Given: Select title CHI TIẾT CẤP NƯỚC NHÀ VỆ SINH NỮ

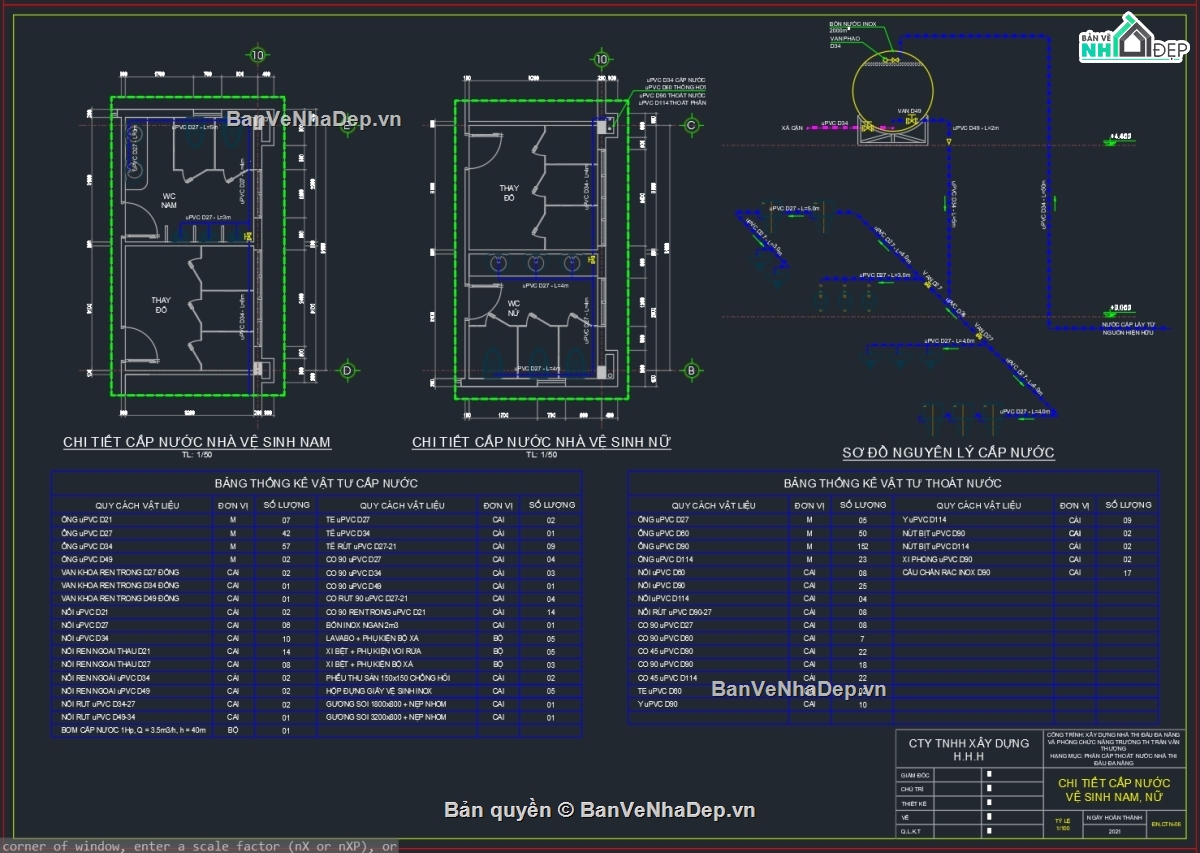Looking at the screenshot, I should (x=542, y=441).
